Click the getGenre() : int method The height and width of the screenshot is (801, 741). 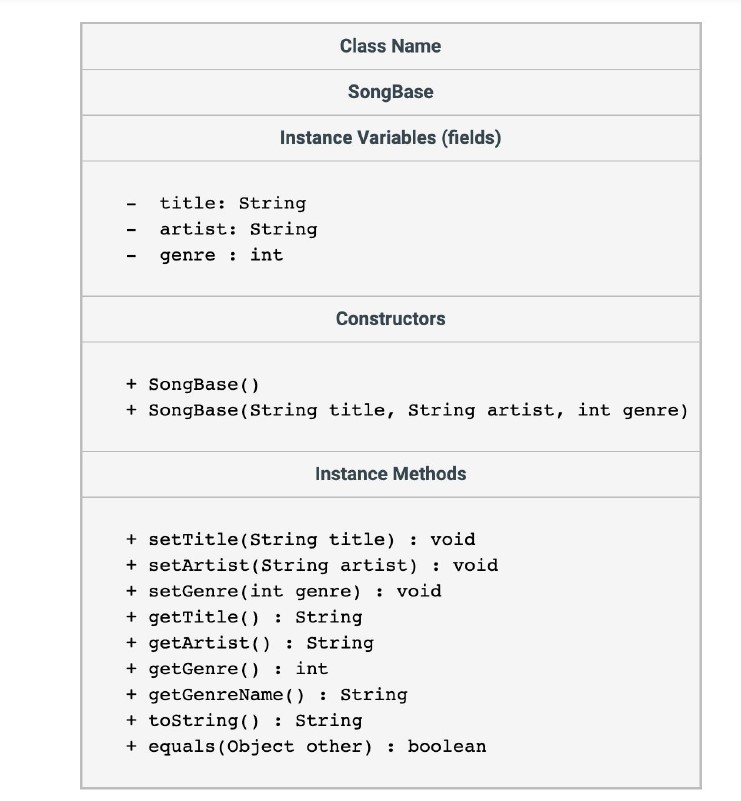coord(238,668)
